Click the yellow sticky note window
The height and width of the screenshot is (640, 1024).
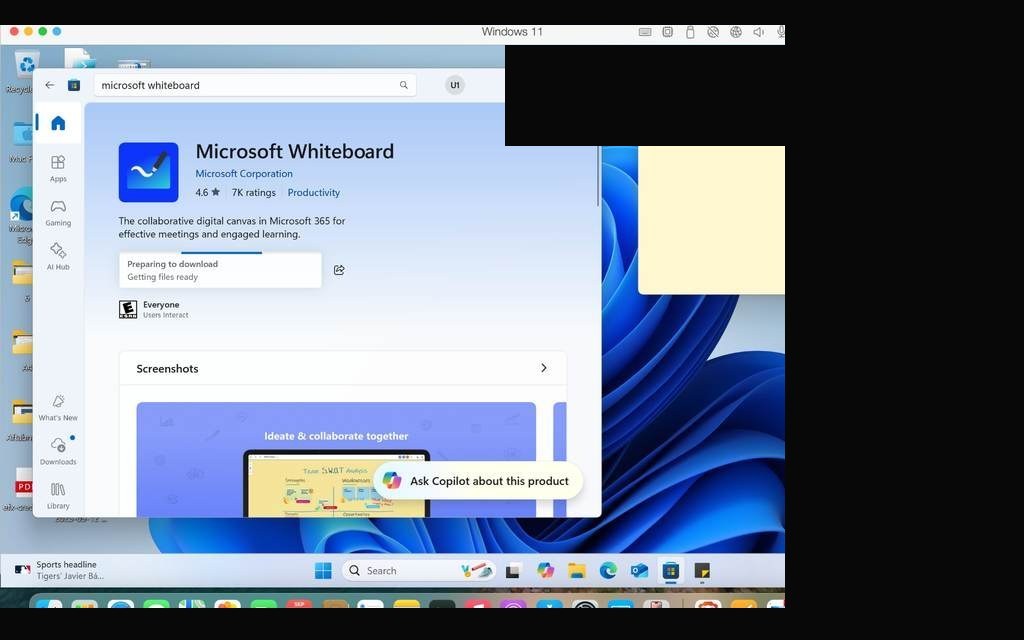[x=711, y=219]
